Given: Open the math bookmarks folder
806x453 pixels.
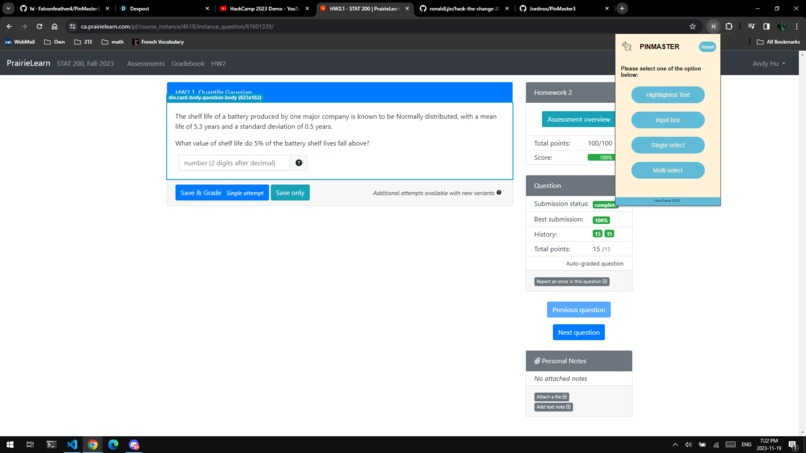Looking at the screenshot, I should tap(112, 42).
